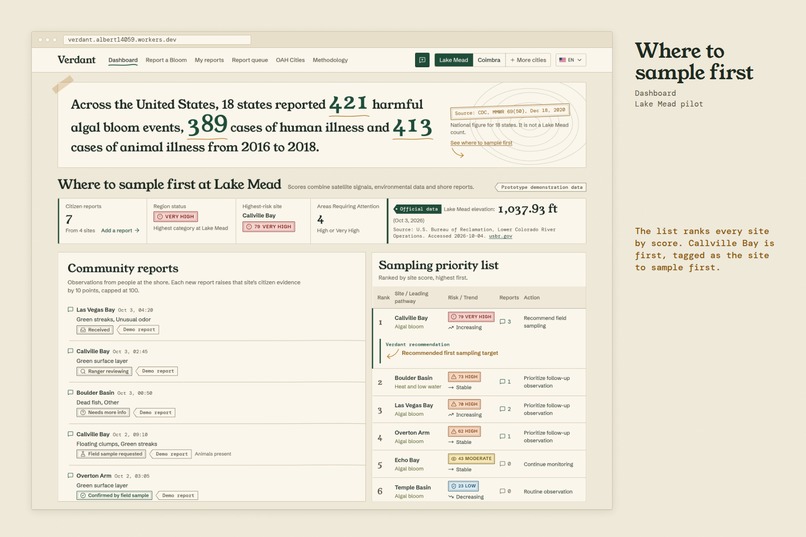Select the Lake Mead city tab
Screen dimensions: 806x537
click(453, 60)
